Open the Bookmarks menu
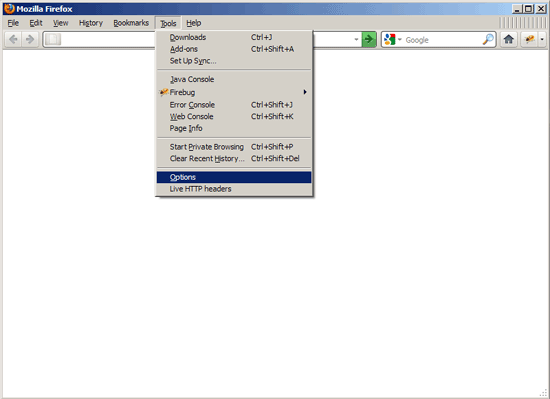The image size is (550, 399). (x=131, y=23)
